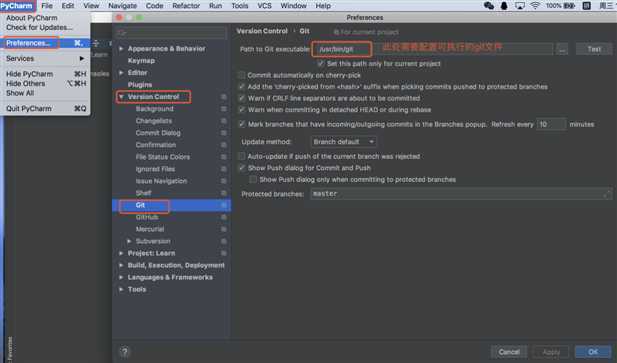This screenshot has height=363, width=617.
Task: Open the Update method dropdown
Action: pos(343,142)
